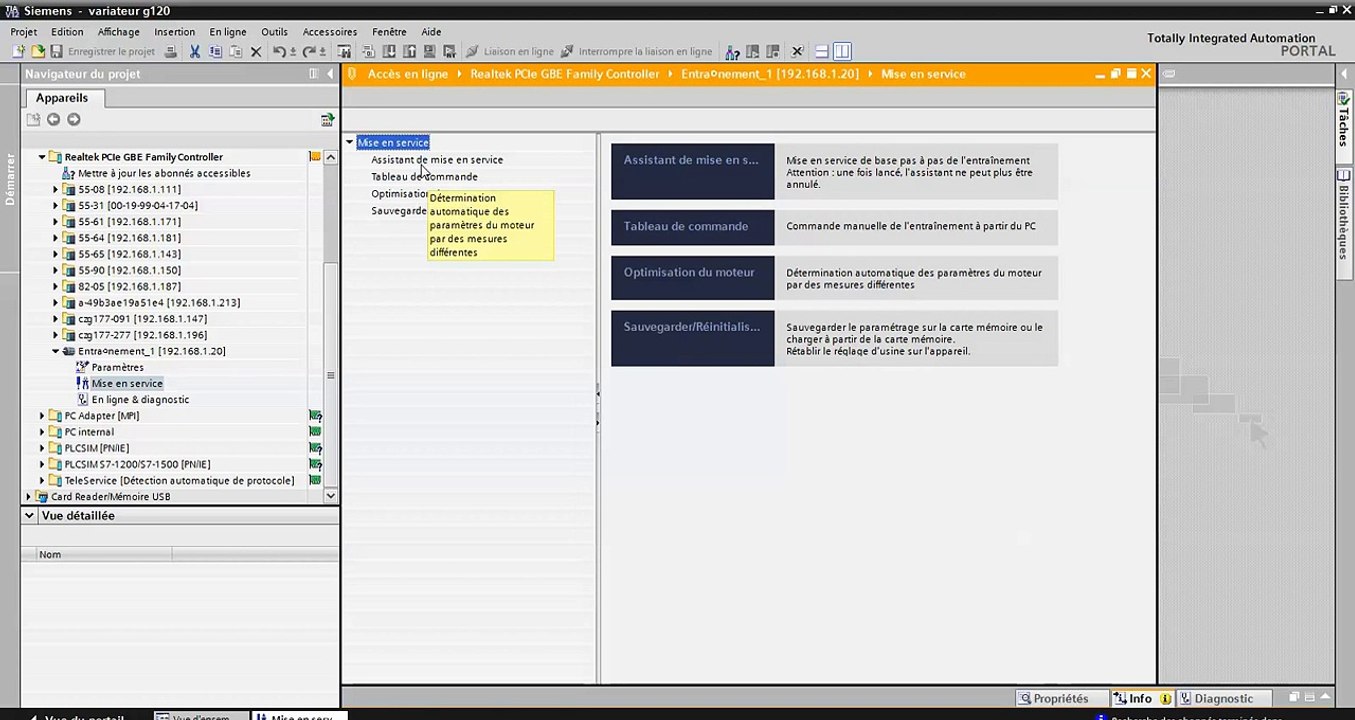
Task: Click the new project toolbar icon
Action: pos(18,51)
